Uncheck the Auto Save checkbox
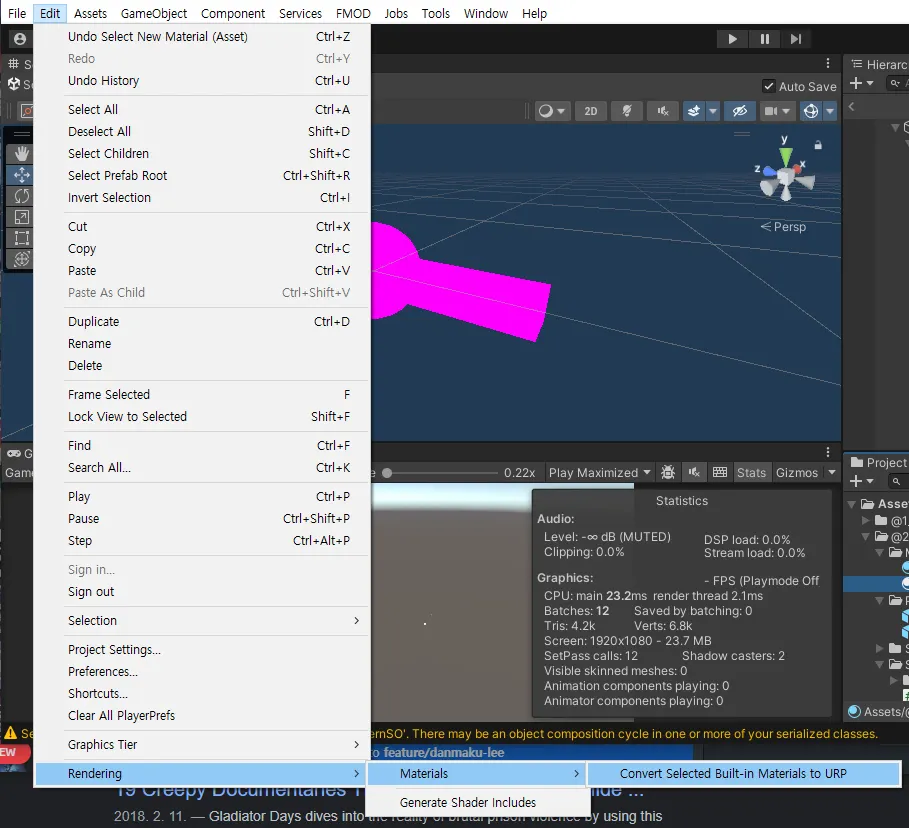 (x=768, y=86)
